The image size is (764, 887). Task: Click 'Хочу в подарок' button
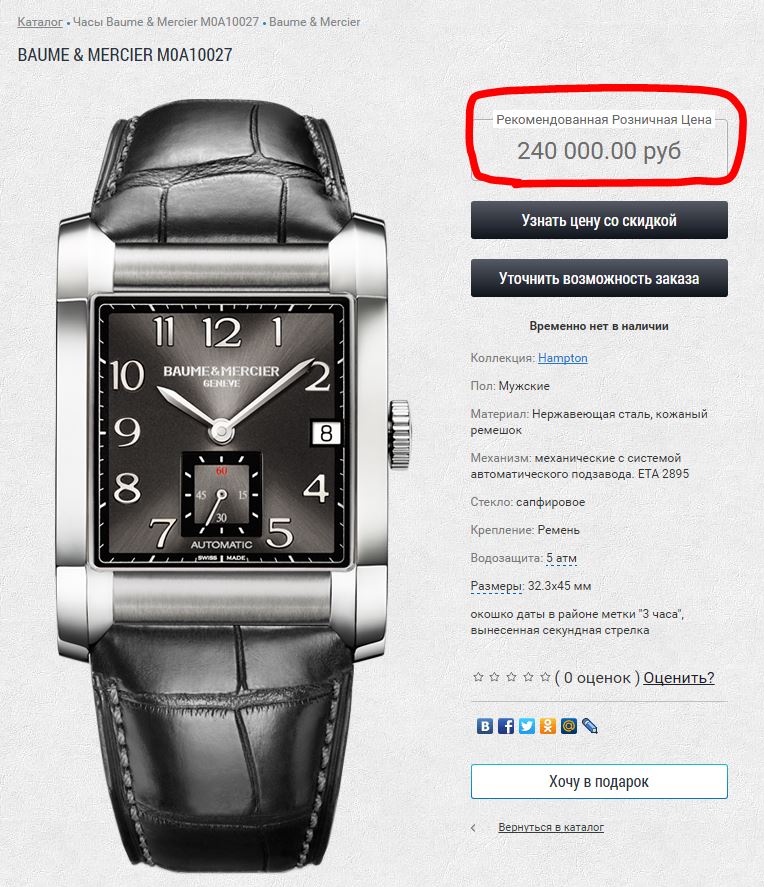[x=599, y=782]
